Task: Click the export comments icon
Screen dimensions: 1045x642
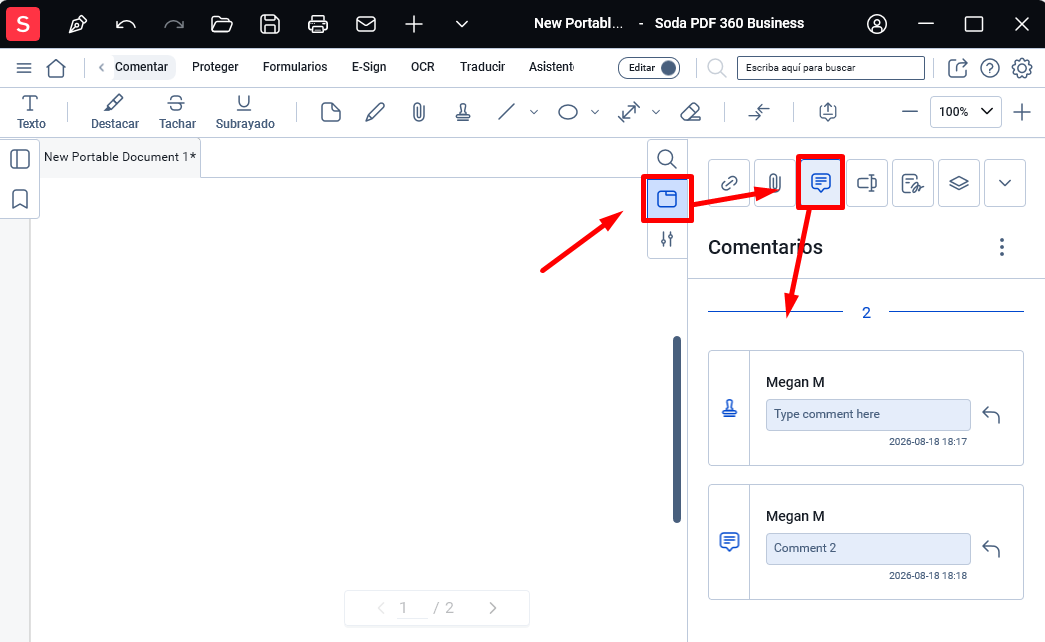Action: (828, 112)
